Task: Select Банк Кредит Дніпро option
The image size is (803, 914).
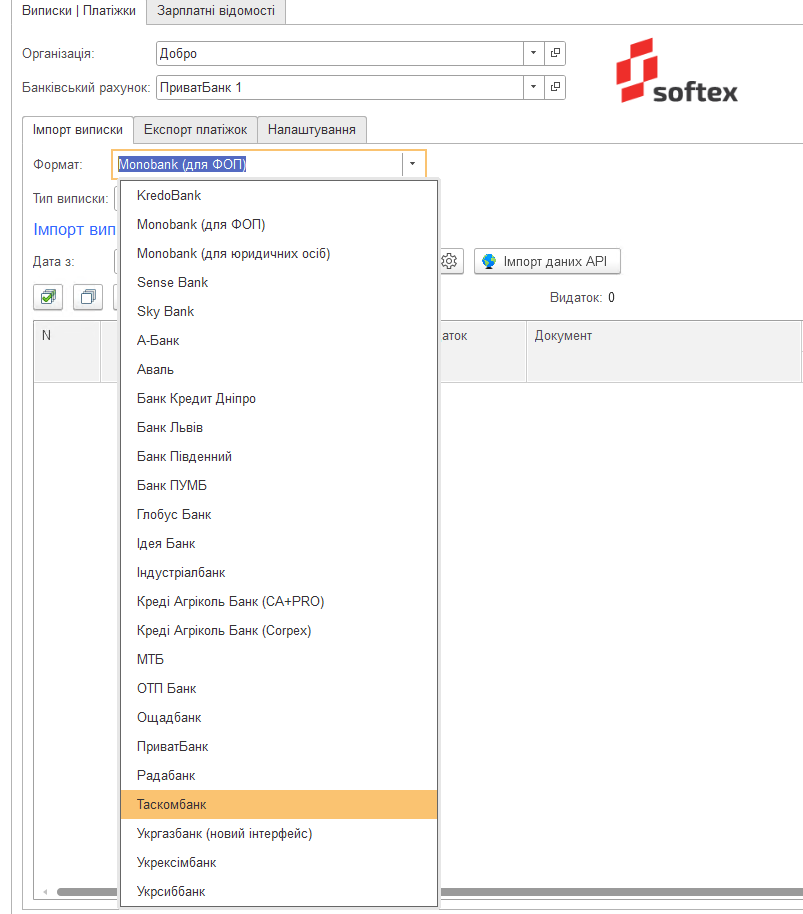Action: coord(279,399)
